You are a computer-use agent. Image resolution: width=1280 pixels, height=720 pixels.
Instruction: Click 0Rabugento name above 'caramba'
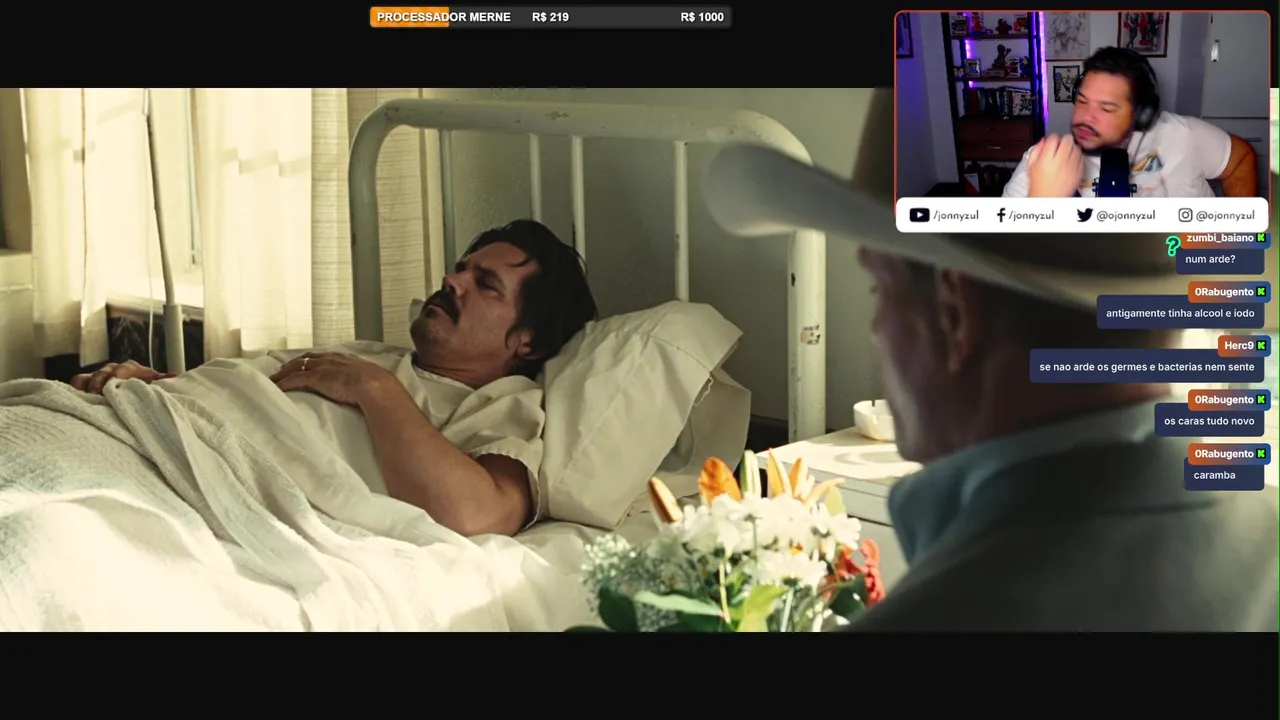pyautogui.click(x=1224, y=454)
